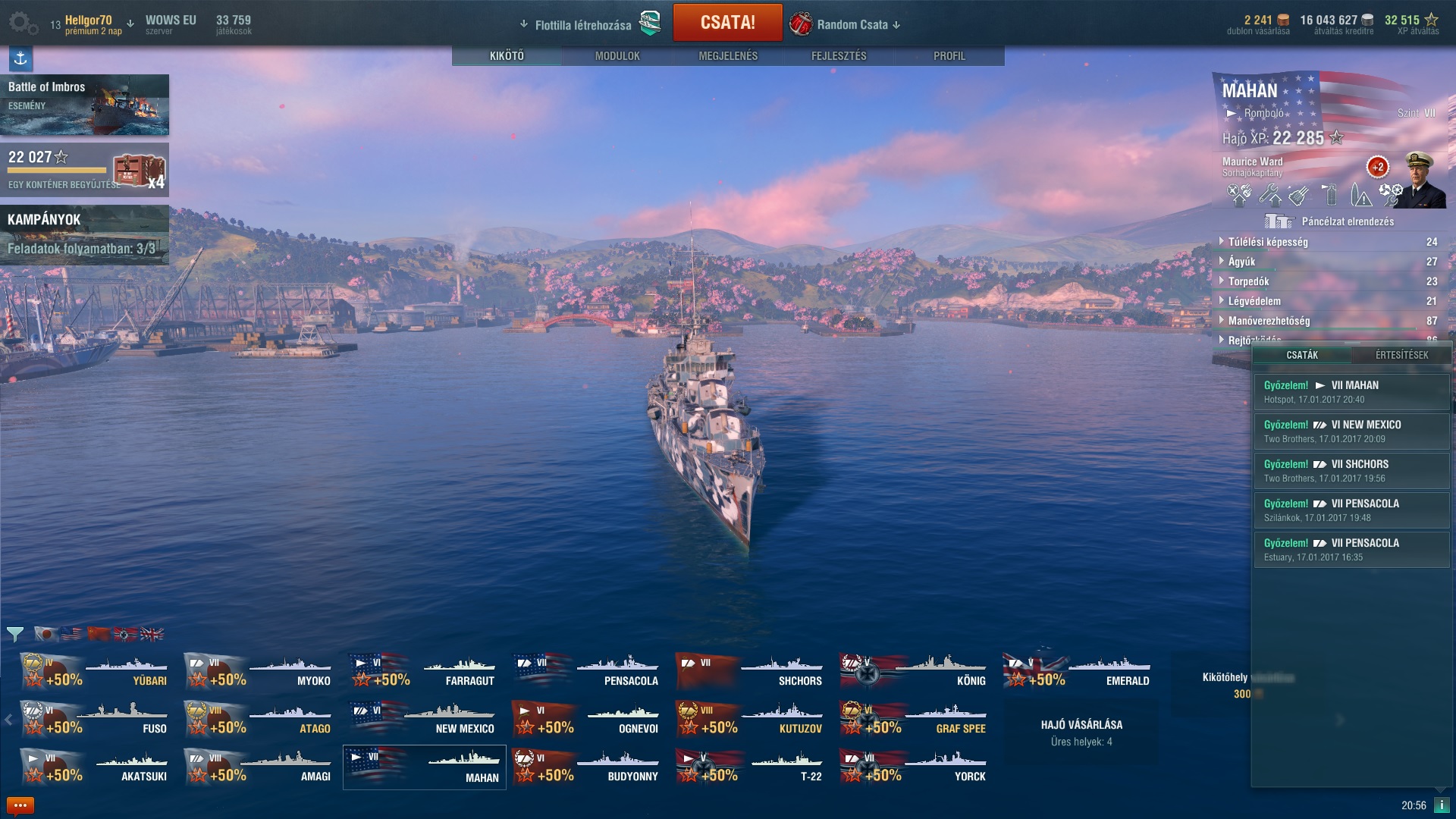Open settings gear in top-left corner
Viewport: 1456px width, 819px height.
pyautogui.click(x=22, y=24)
